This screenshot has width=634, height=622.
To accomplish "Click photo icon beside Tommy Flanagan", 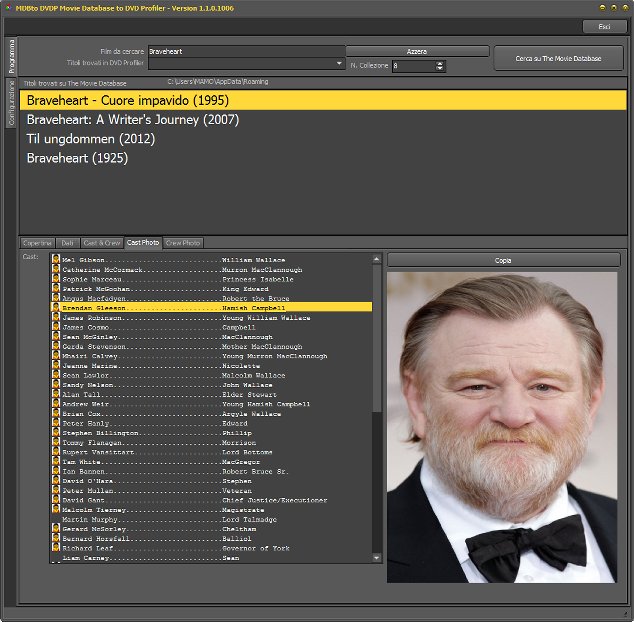I will tap(56, 442).
